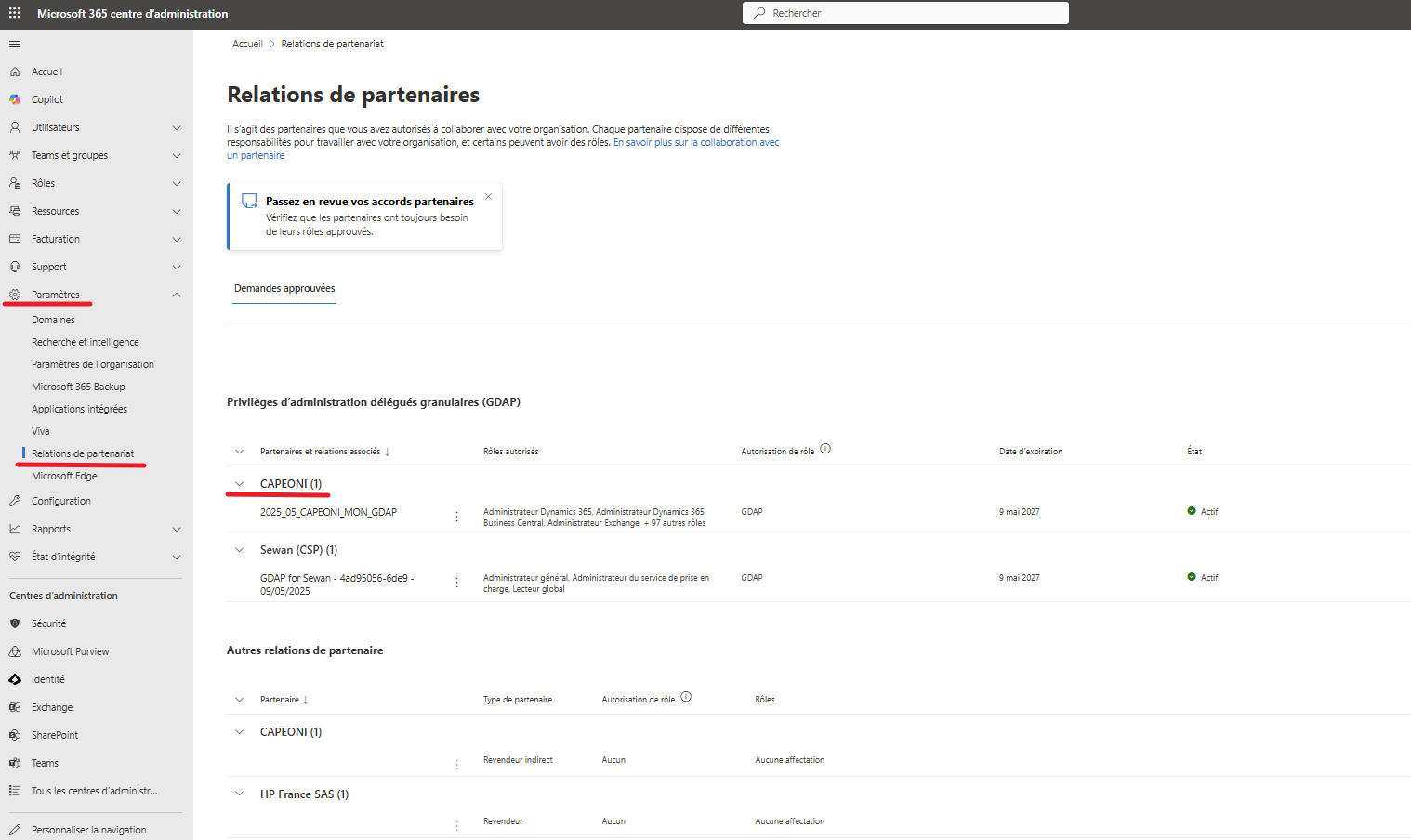Click the Rapports chart icon

pos(15,529)
